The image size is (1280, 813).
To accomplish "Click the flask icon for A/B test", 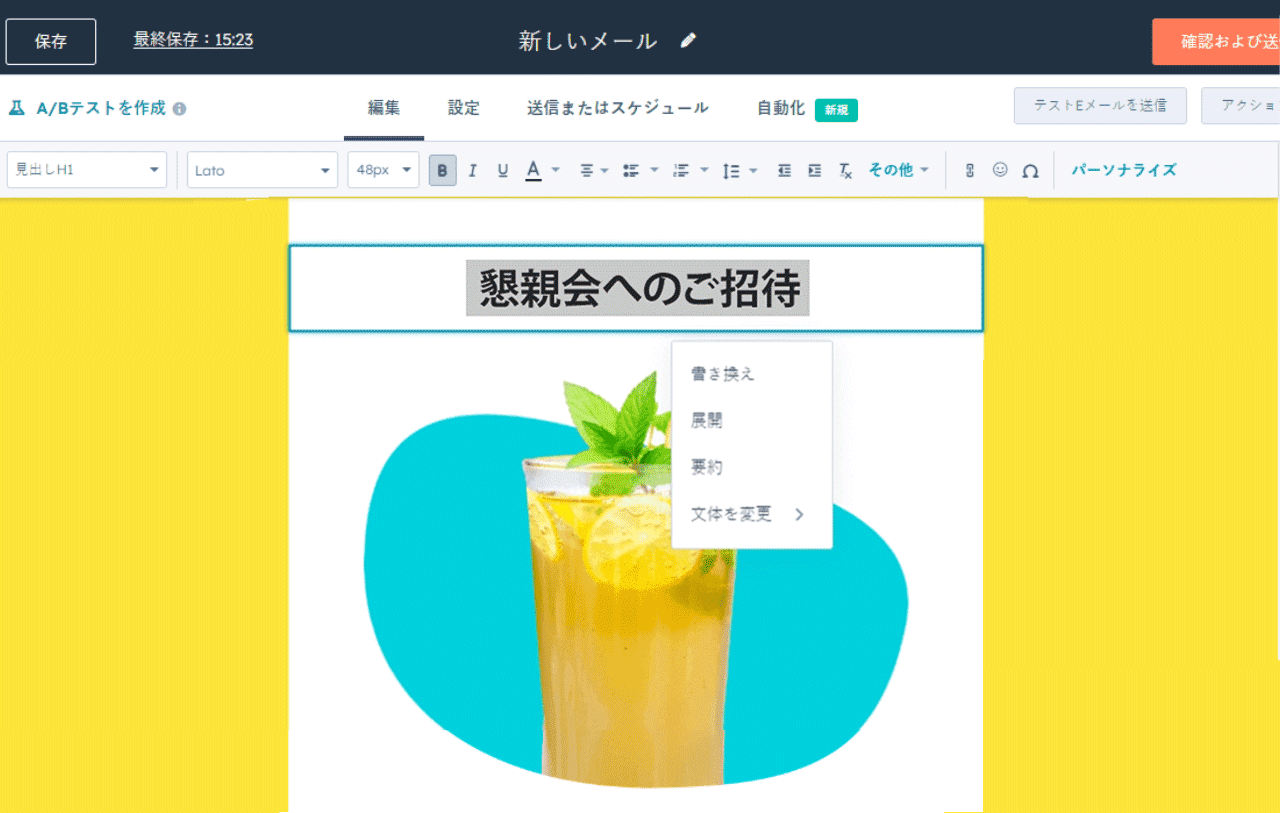I will click(x=16, y=108).
